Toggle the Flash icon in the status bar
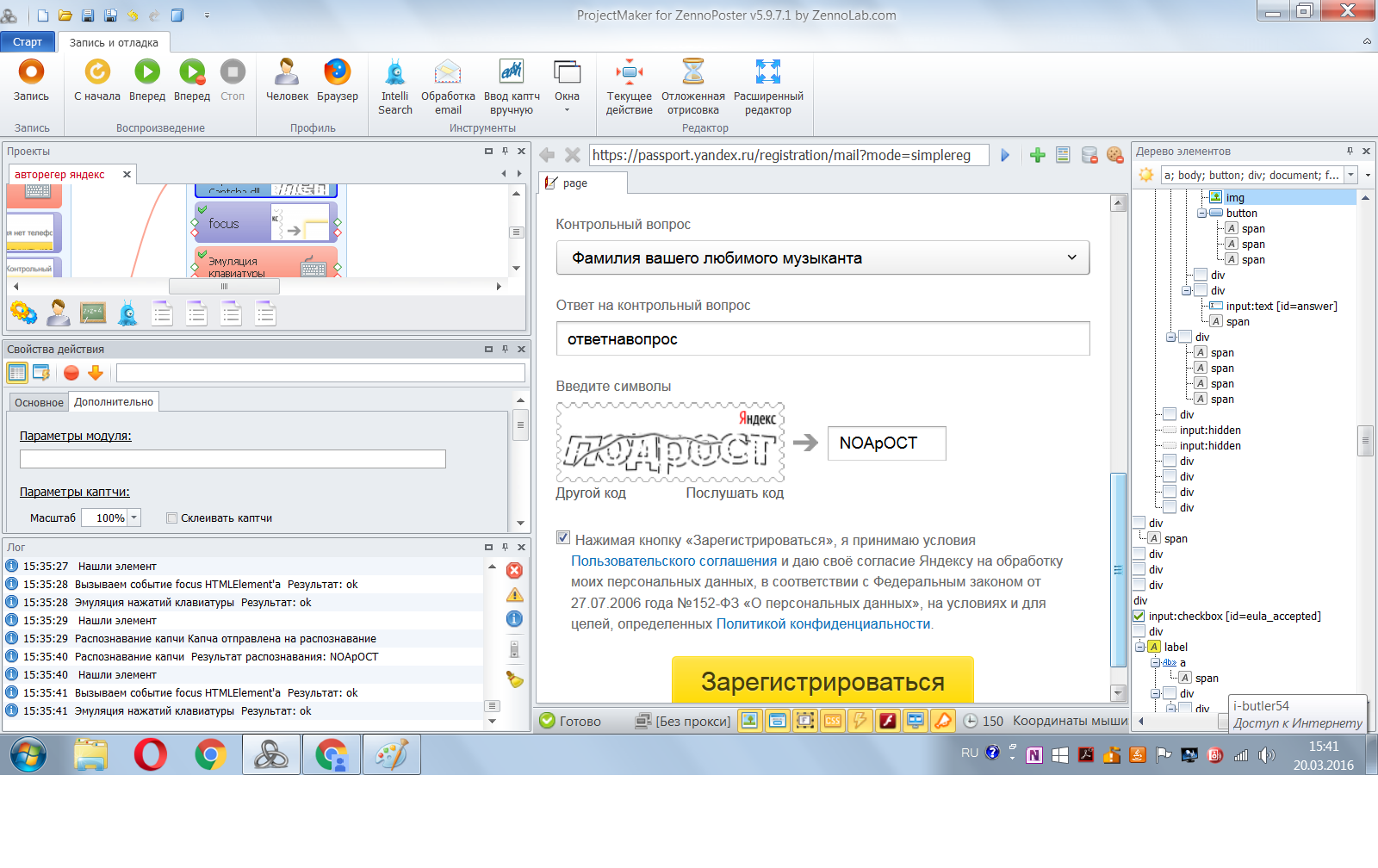This screenshot has height=868, width=1378. [888, 721]
